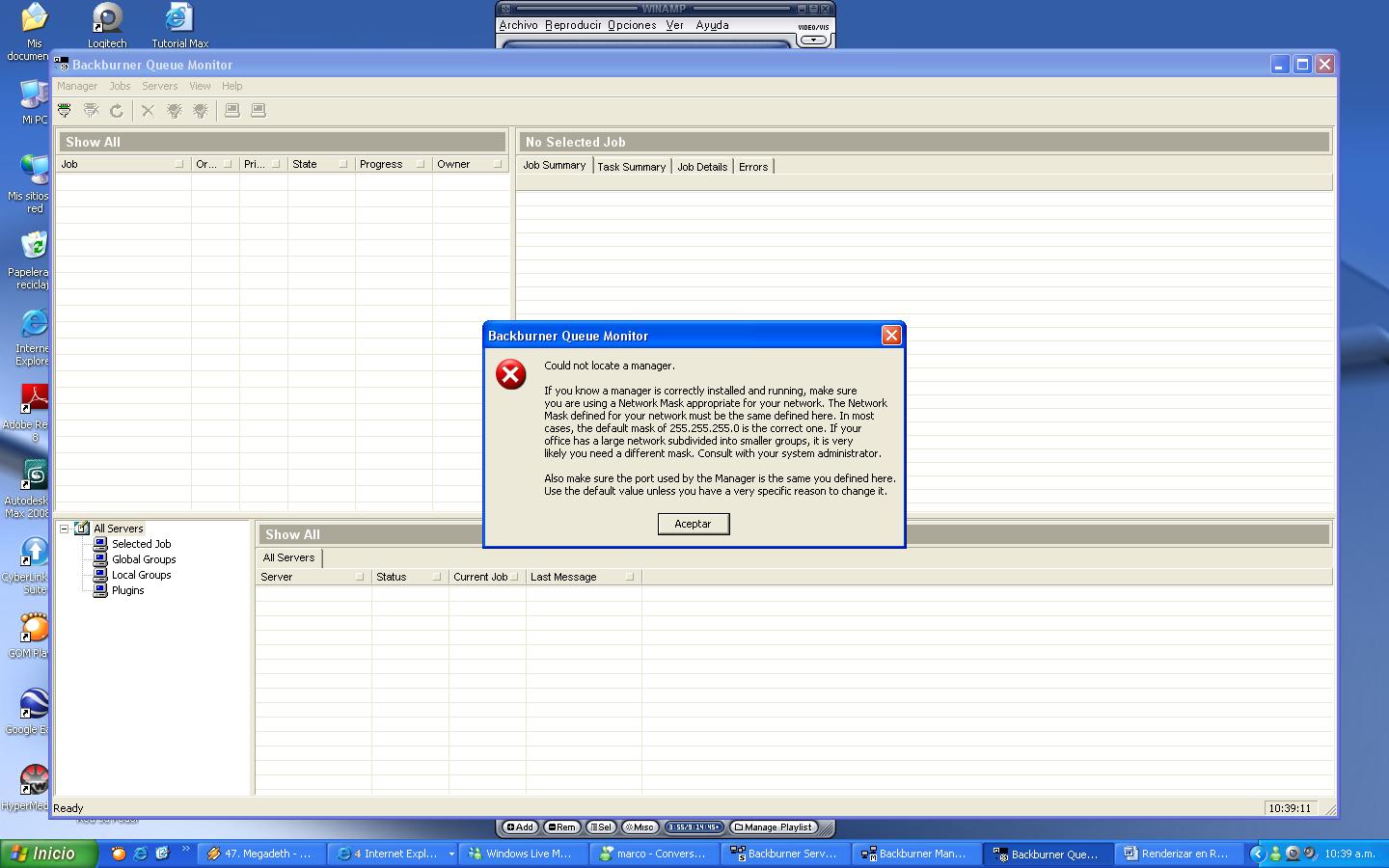Select the Mi PC desktop icon
Screen dimensions: 1389x868
pos(34,101)
